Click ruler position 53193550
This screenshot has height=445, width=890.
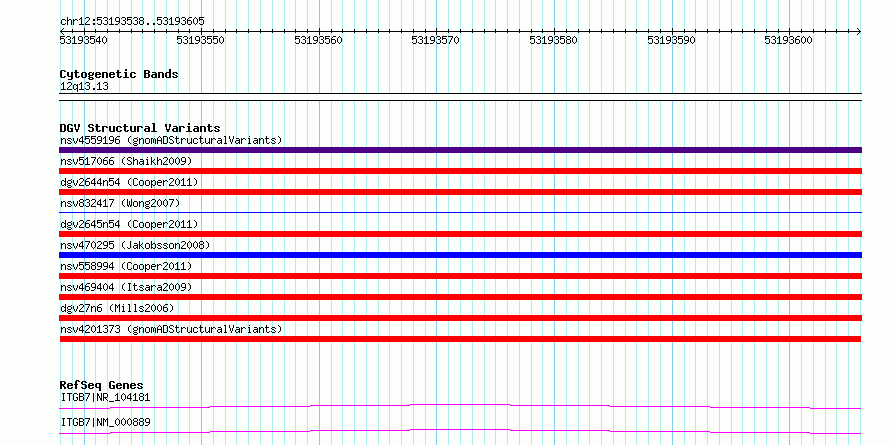201,40
